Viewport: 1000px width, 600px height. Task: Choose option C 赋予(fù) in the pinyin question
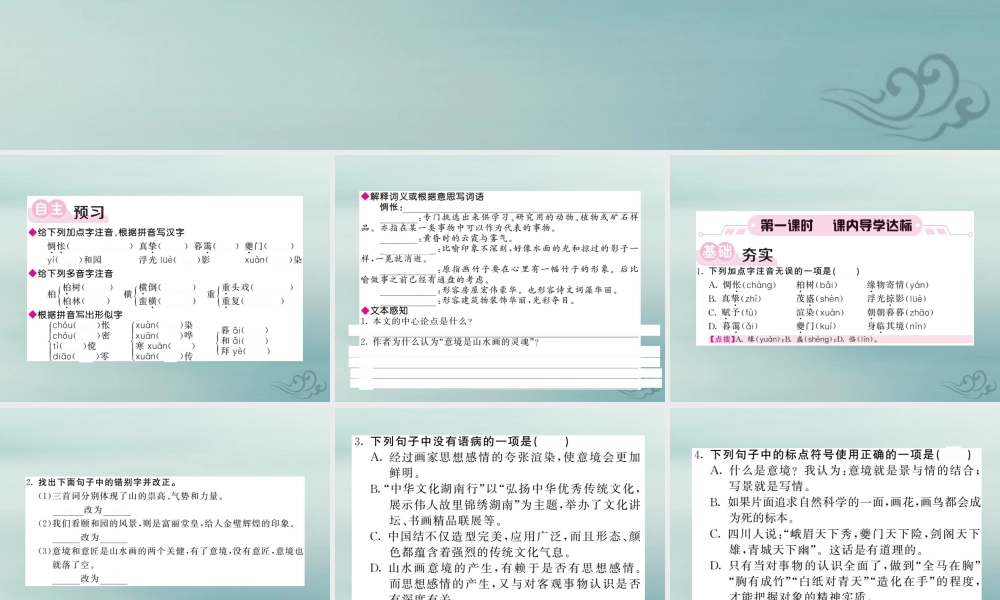point(732,312)
